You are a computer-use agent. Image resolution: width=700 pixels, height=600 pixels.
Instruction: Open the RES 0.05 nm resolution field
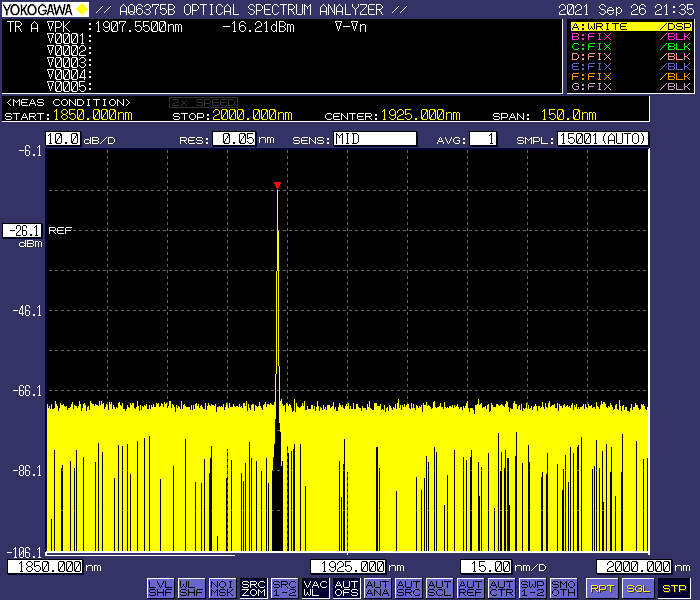pyautogui.click(x=232, y=139)
